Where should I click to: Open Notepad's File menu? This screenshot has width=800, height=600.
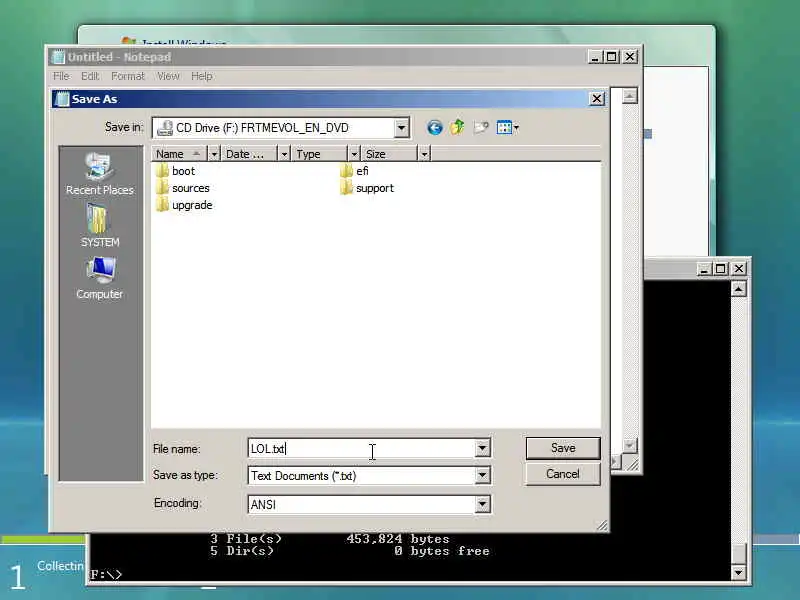(61, 76)
